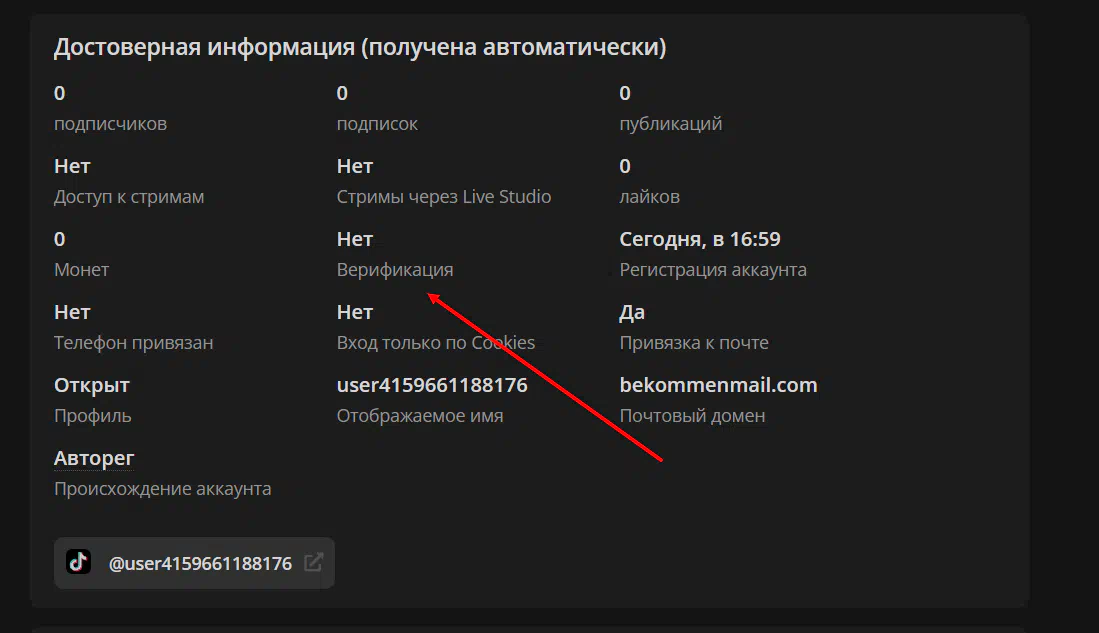Click the Вход только по Cookies label
Viewport: 1099px width, 633px height.
436,343
